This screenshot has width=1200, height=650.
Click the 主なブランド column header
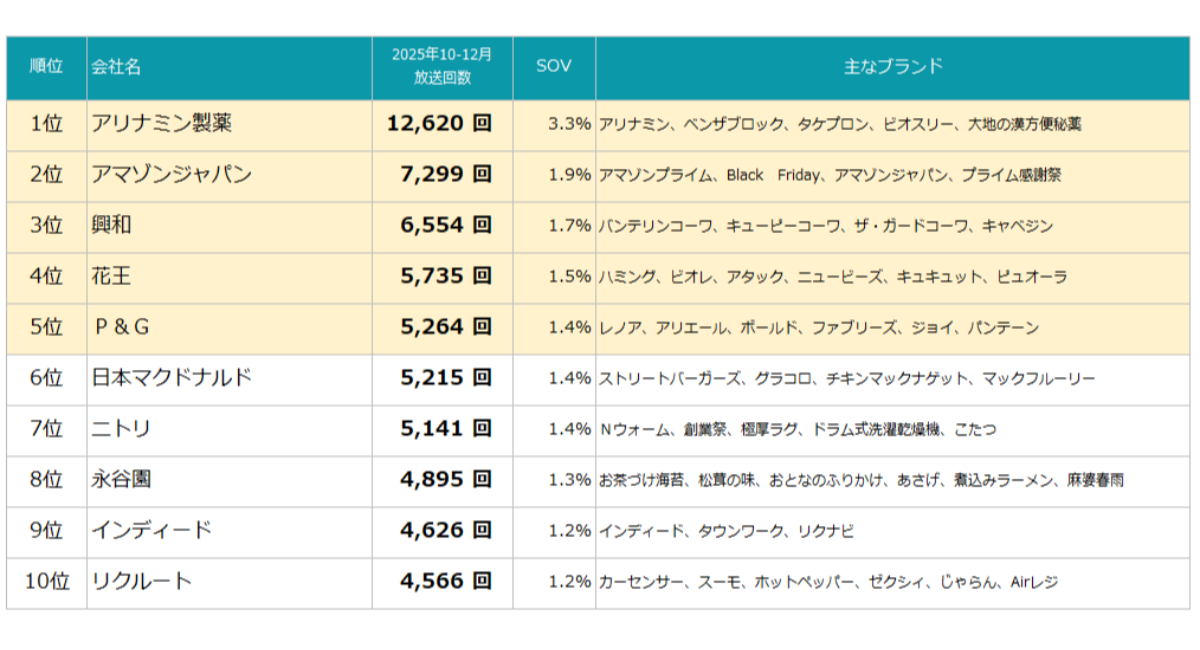894,67
